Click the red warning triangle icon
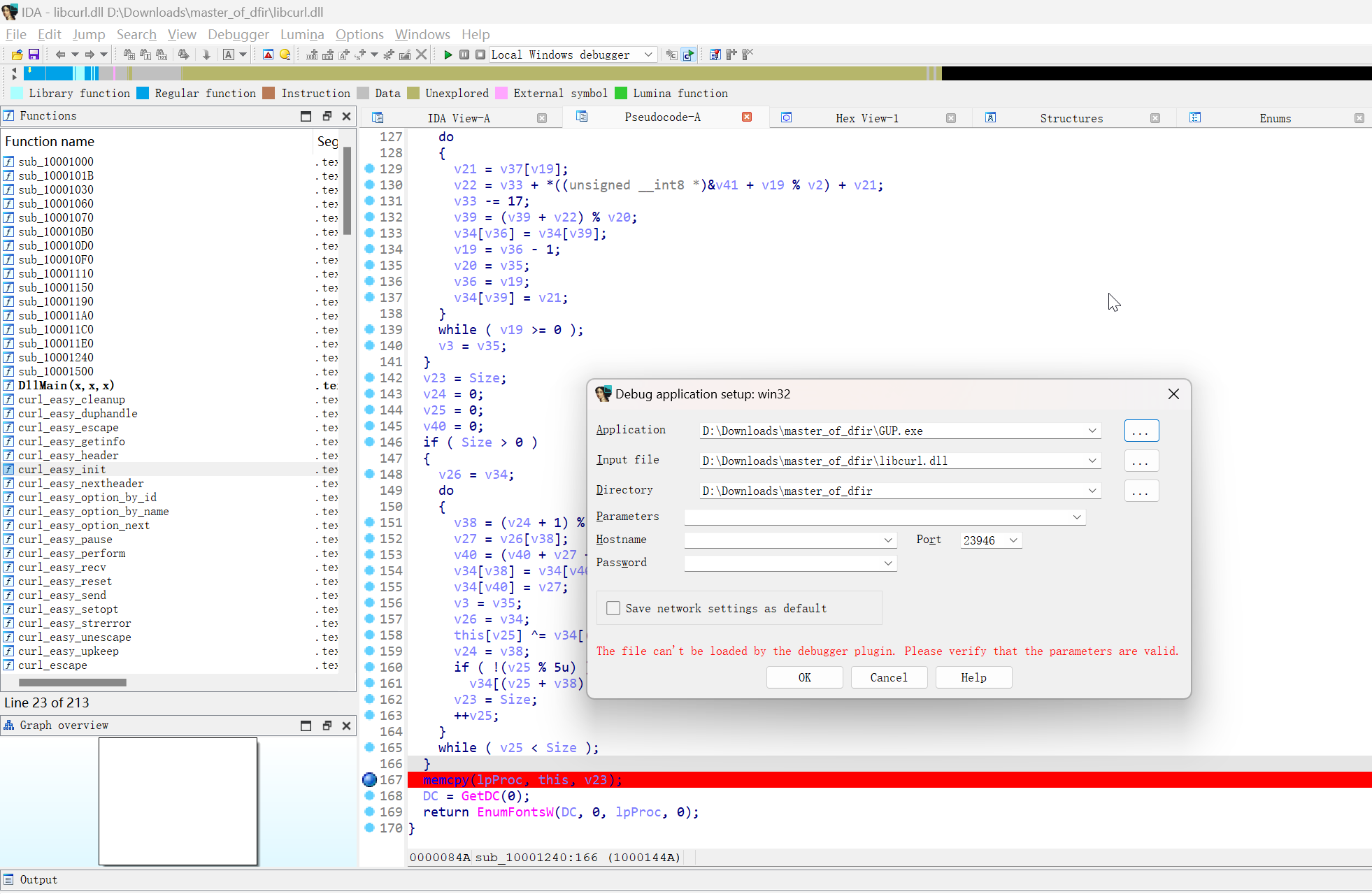The height and width of the screenshot is (894, 1372). [268, 55]
